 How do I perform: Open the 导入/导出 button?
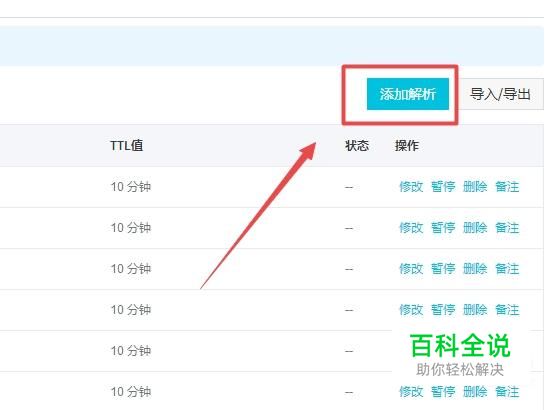[x=501, y=94]
